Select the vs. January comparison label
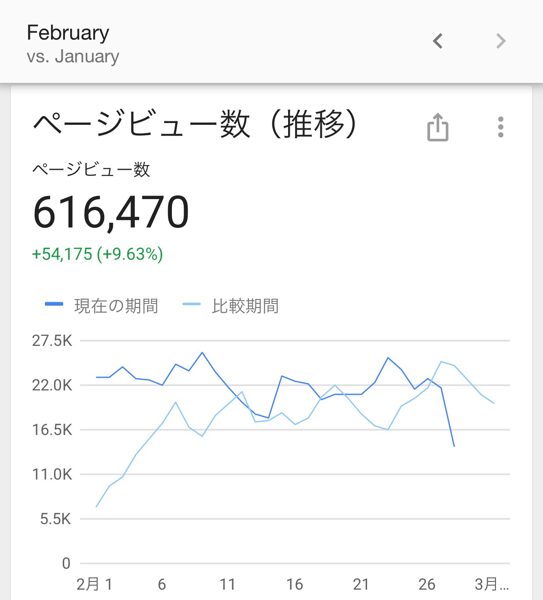Screen dimensions: 543x600 coord(73,57)
